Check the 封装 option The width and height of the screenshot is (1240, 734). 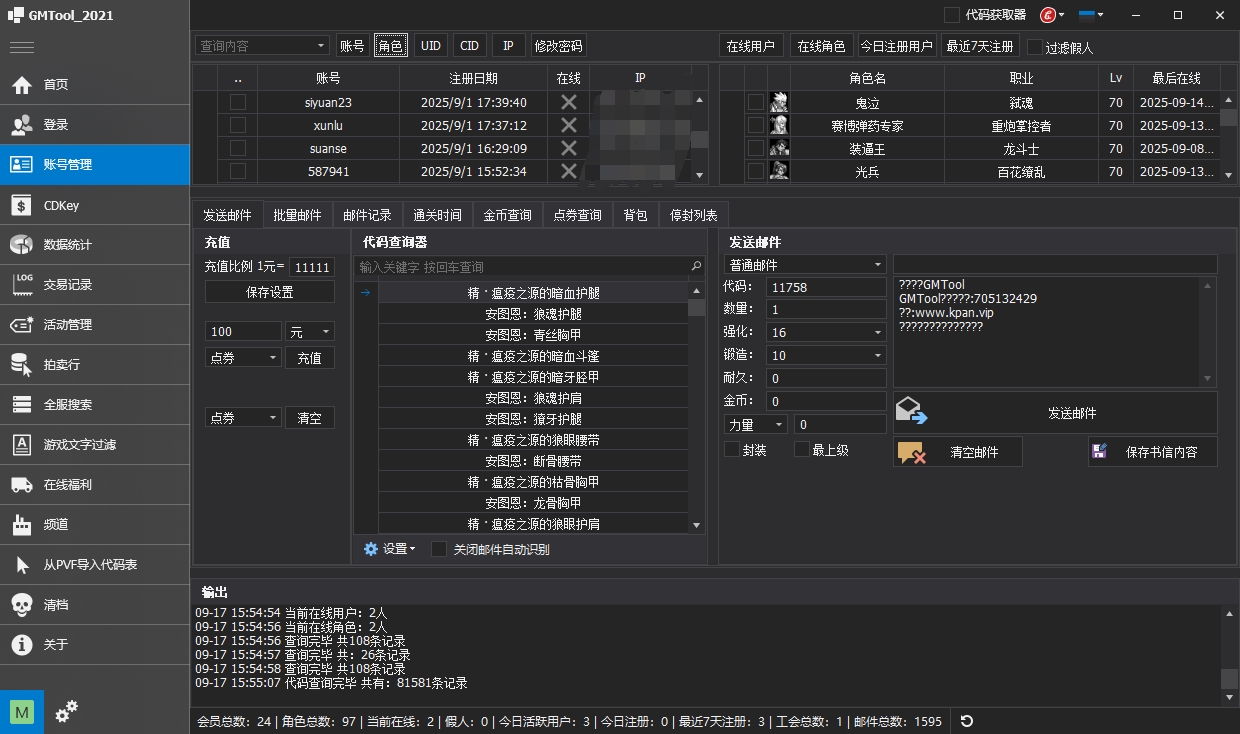(x=732, y=450)
